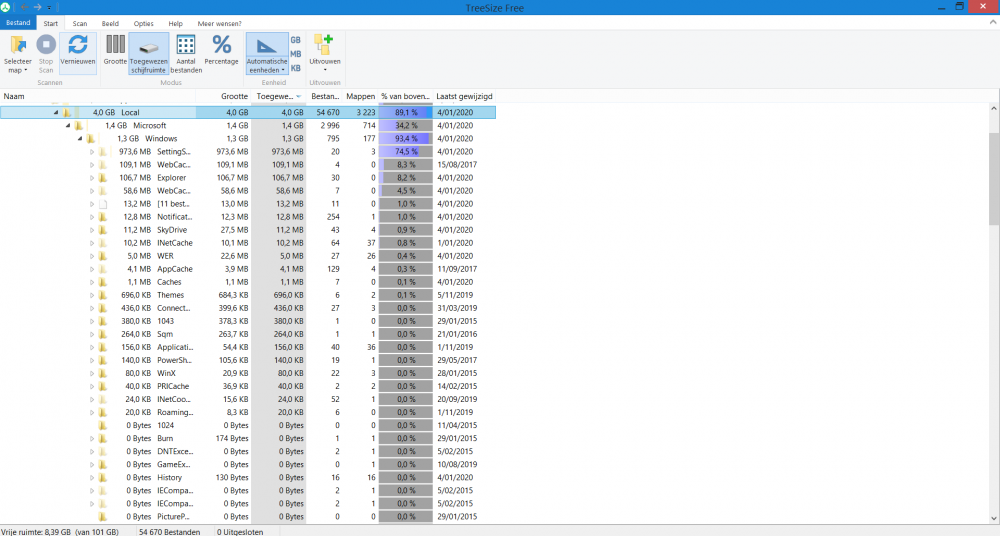Select the Grootte size mode icon
Image resolution: width=1000 pixels, height=536 pixels.
pyautogui.click(x=115, y=45)
